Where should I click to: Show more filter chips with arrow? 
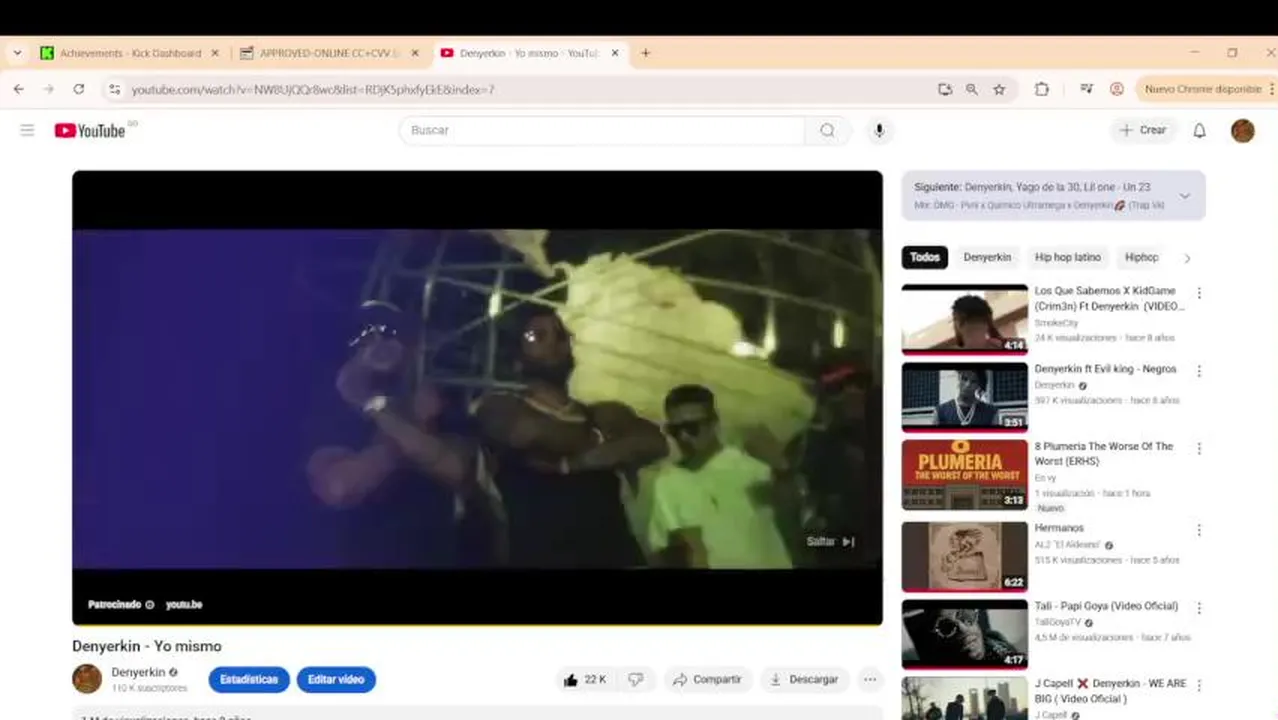pyautogui.click(x=1187, y=258)
